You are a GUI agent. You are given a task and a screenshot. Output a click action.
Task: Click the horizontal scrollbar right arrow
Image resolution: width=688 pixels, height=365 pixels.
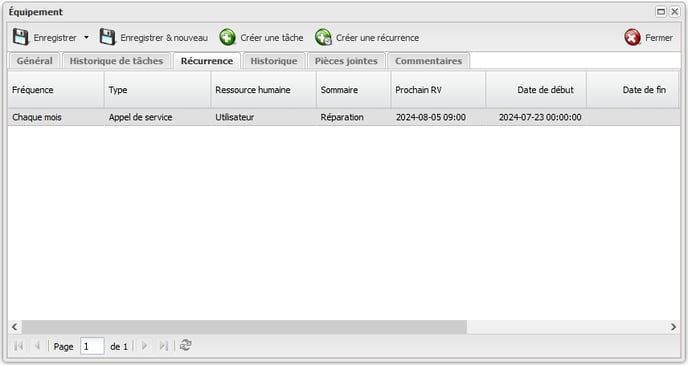coord(674,327)
